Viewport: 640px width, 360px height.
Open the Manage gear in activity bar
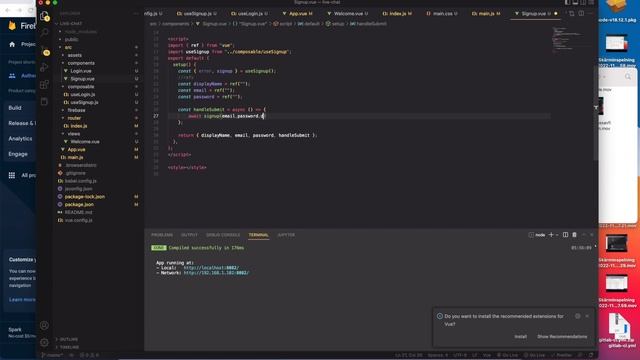point(44,342)
